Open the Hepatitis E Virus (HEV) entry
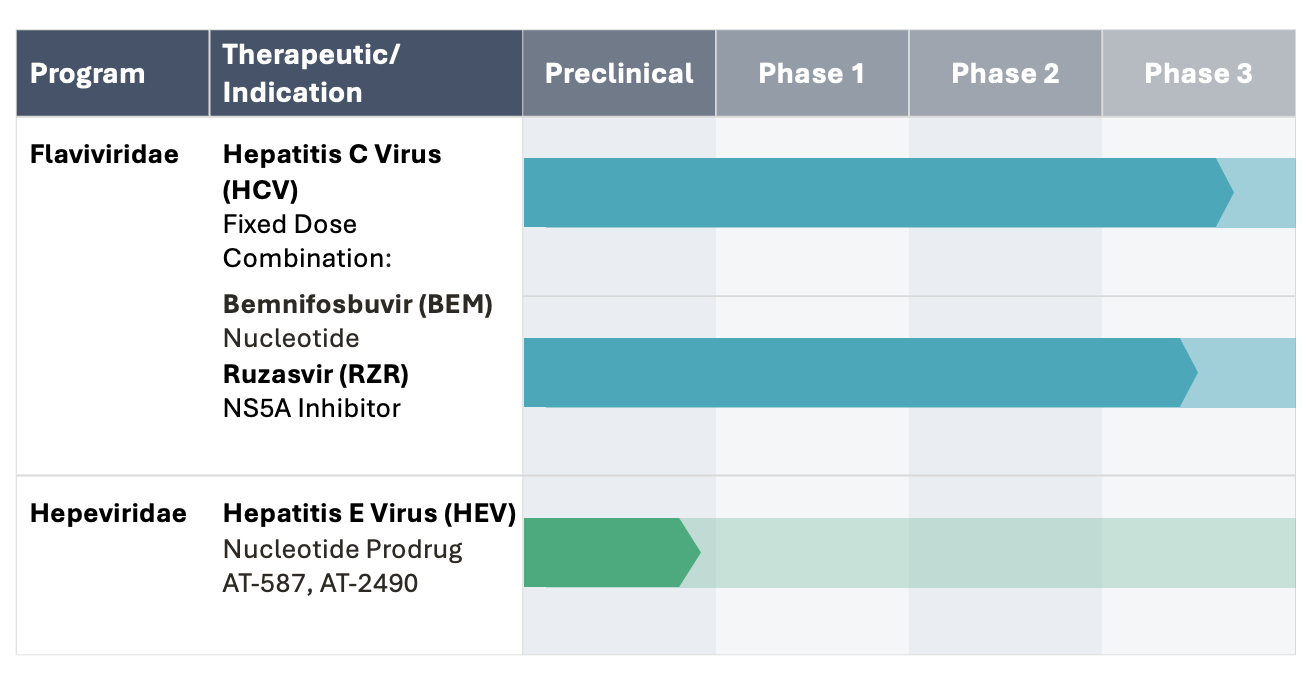Image resolution: width=1310 pixels, height=690 pixels. (369, 514)
